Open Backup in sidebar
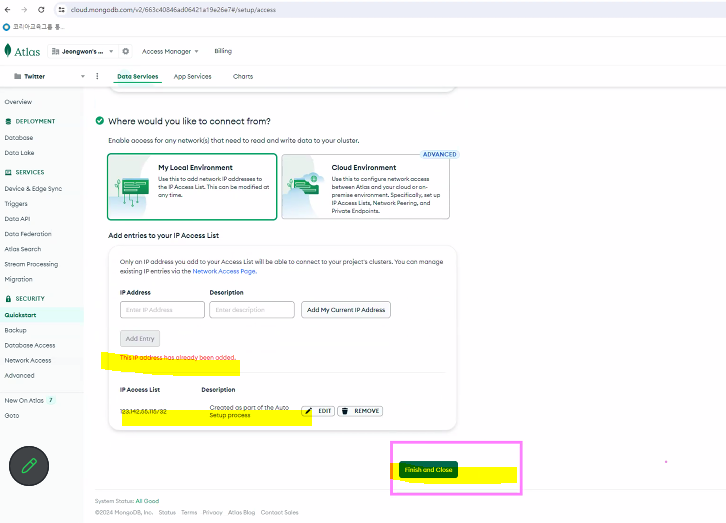 (15, 330)
